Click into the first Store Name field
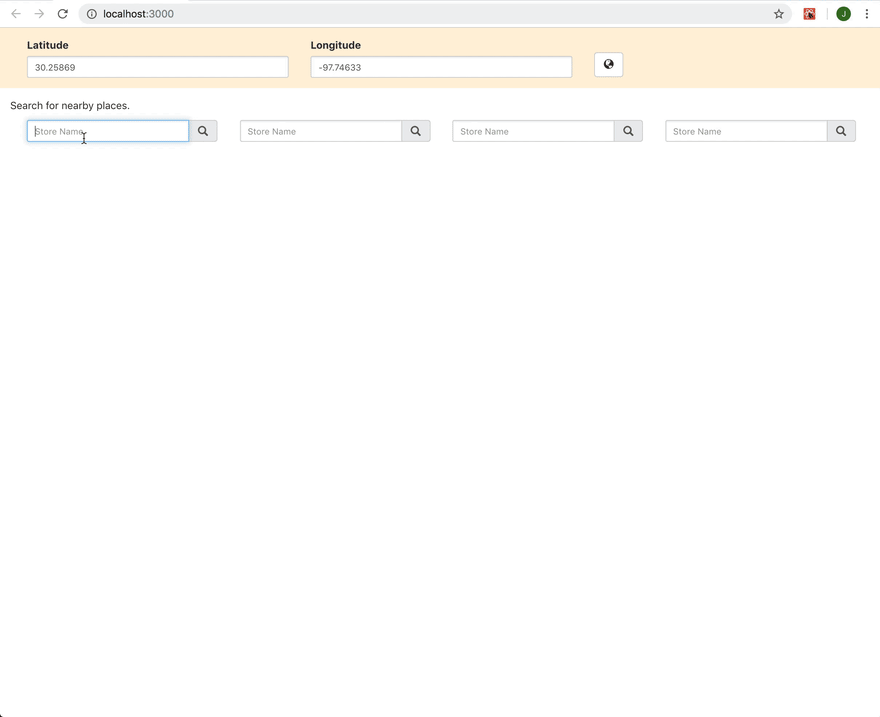This screenshot has height=717, width=880. [108, 131]
